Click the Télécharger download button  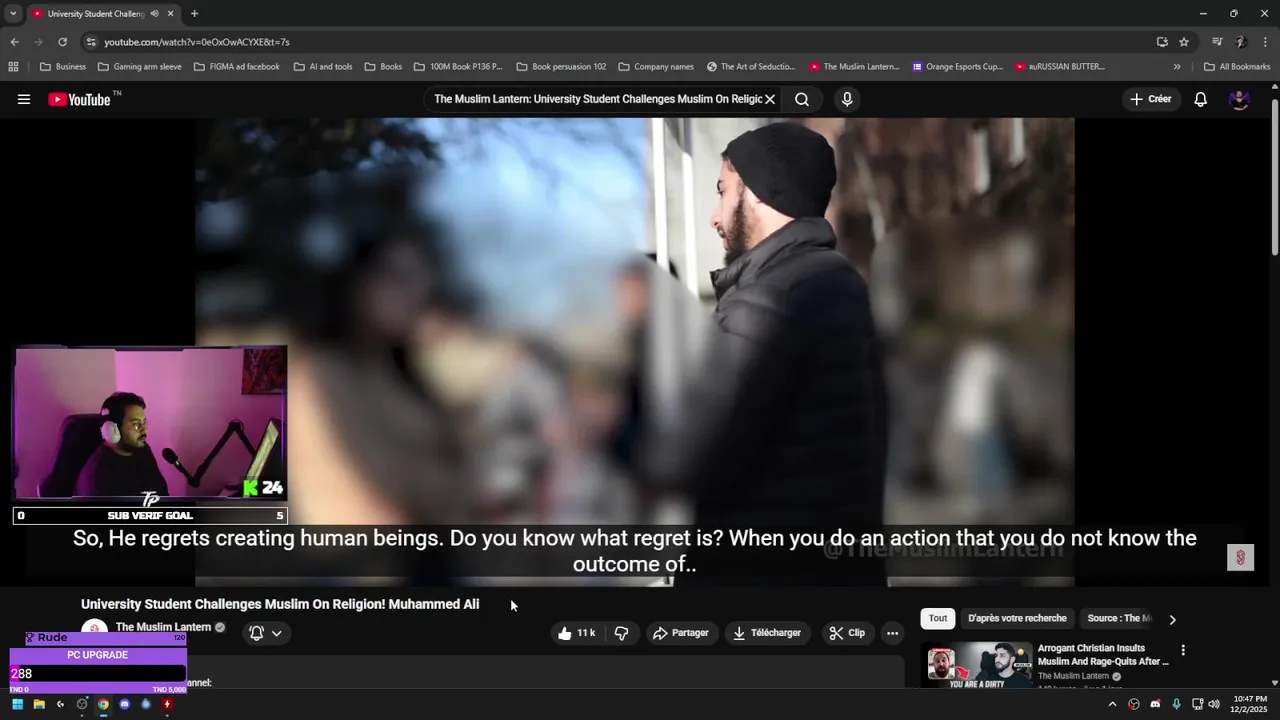tap(767, 633)
